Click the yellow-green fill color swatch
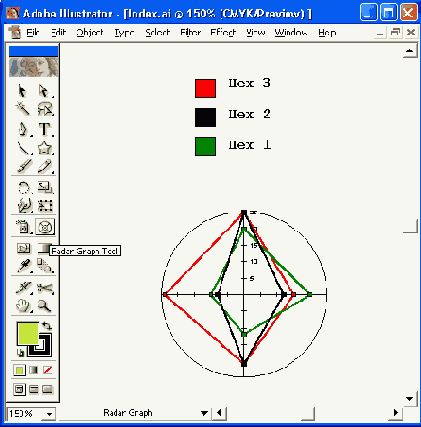The height and width of the screenshot is (427, 421). pos(28,333)
